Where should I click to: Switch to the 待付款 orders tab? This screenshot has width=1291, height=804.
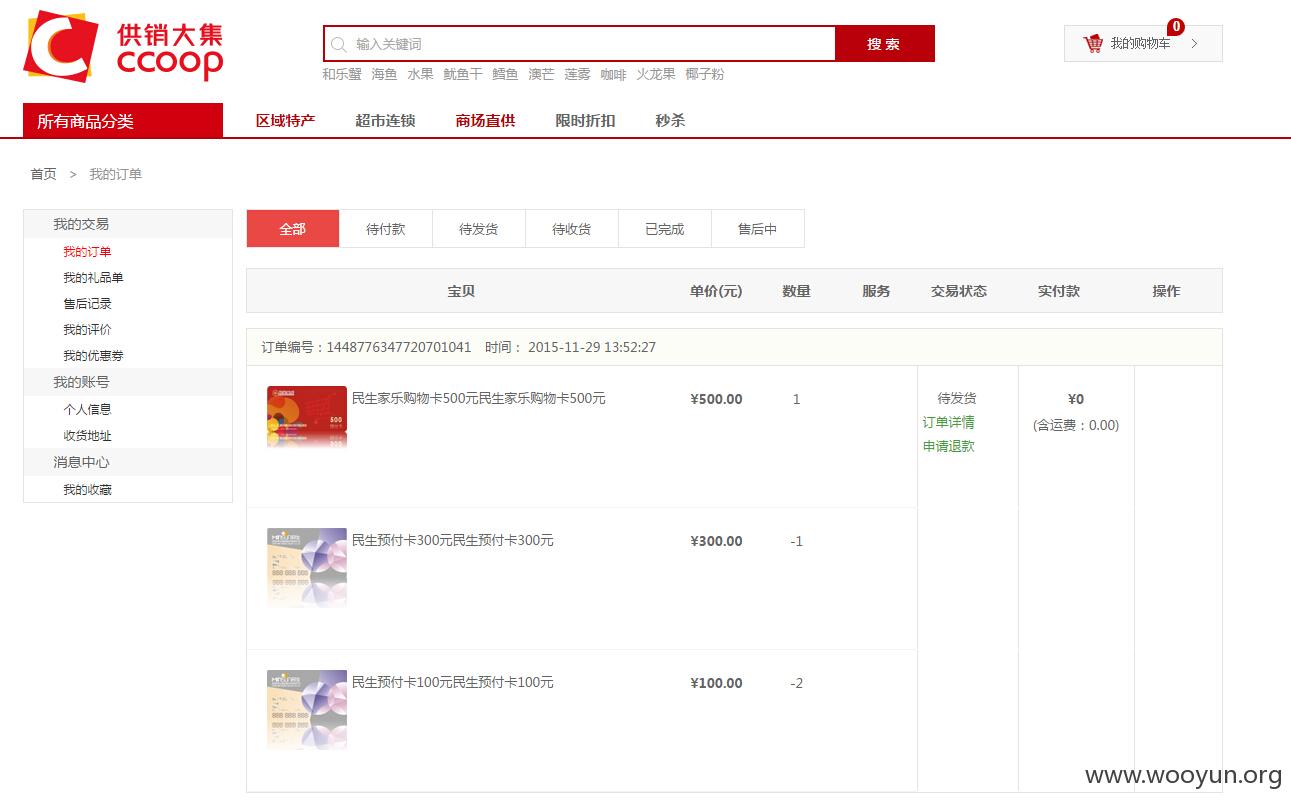click(386, 229)
